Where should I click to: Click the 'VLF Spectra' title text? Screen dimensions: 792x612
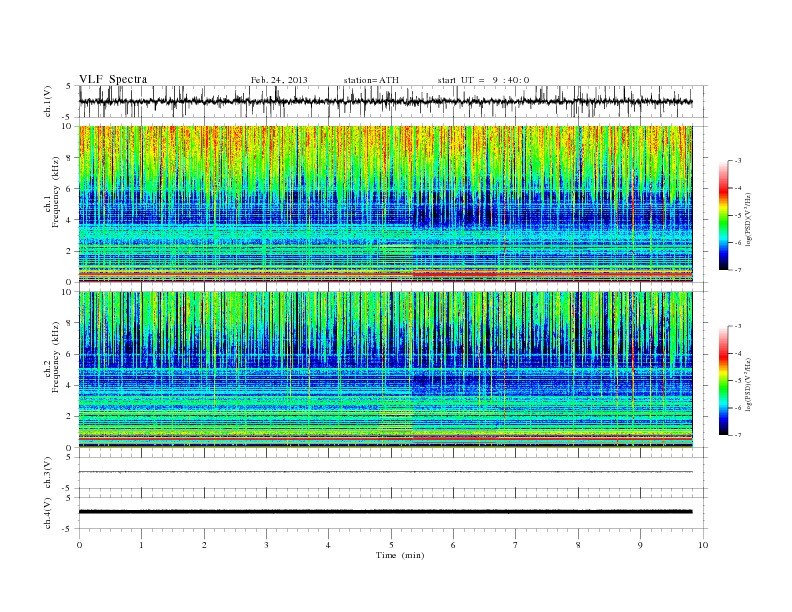point(113,79)
